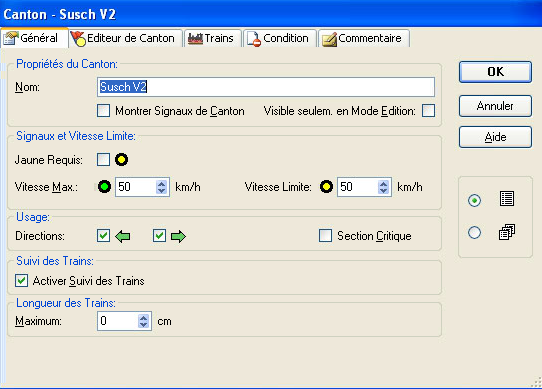Open the Condition tab
Viewport: 542px width, 389px height.
point(280,38)
